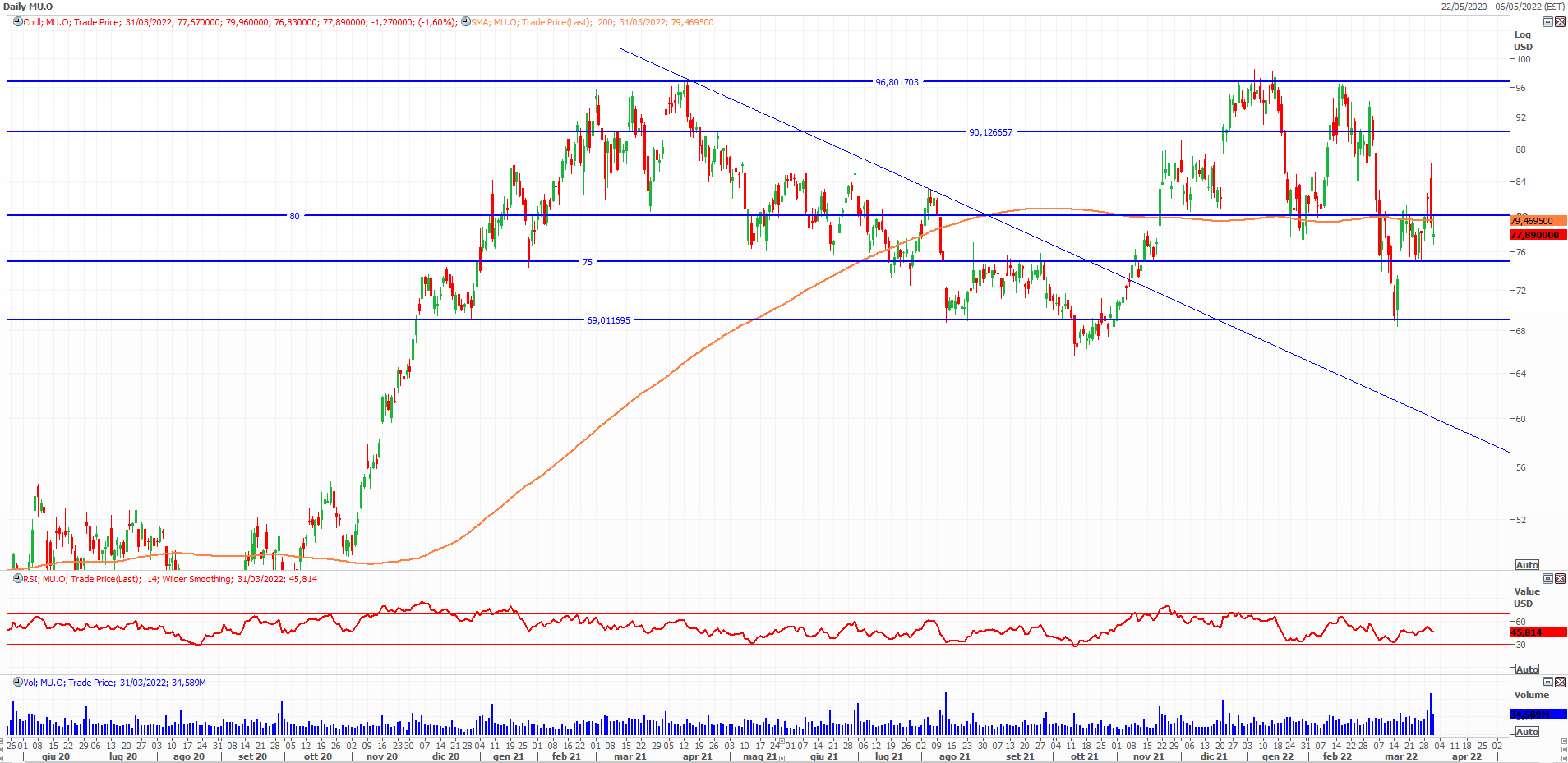Toggle Auto scaling on the price axis

(x=1527, y=565)
